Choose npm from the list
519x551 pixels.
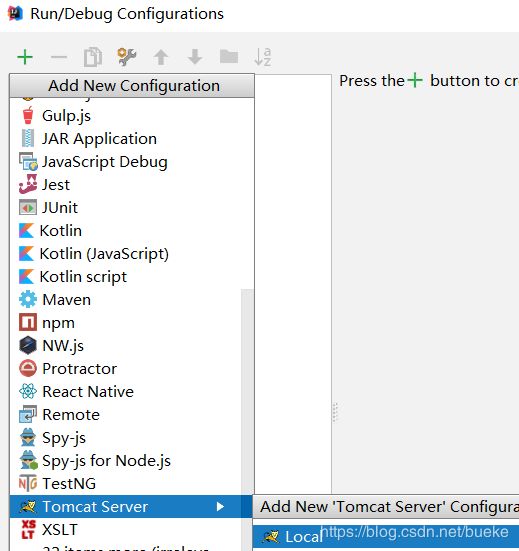125,322
